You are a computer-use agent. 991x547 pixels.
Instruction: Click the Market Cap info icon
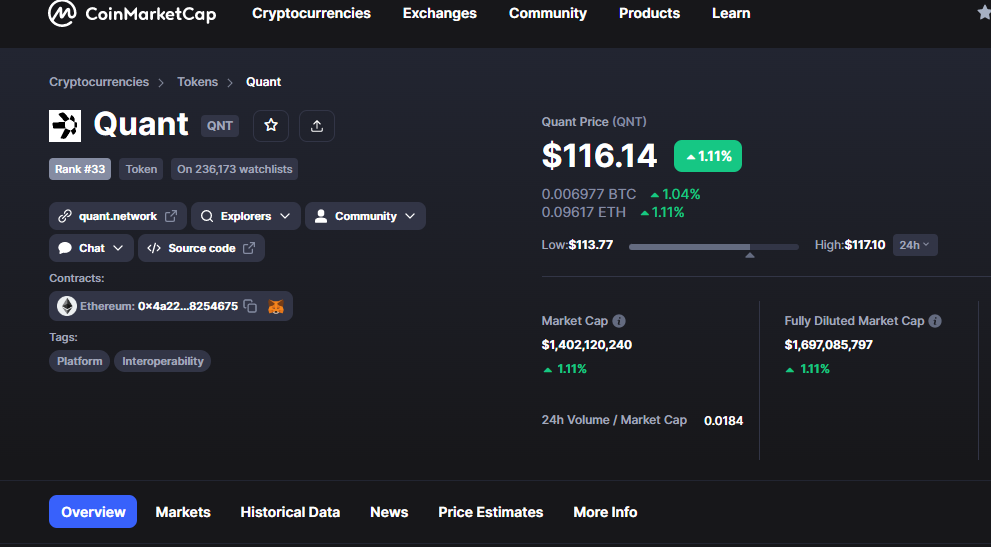(x=619, y=321)
